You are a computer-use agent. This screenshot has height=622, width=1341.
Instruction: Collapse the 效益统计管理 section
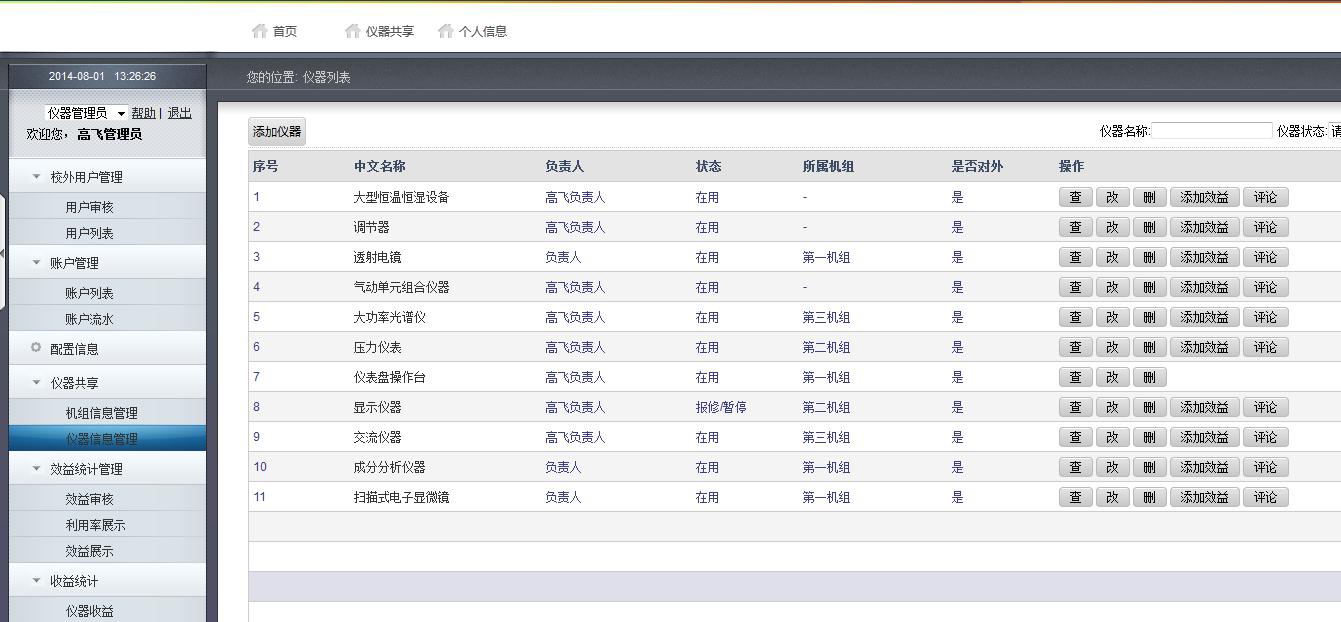[37, 469]
